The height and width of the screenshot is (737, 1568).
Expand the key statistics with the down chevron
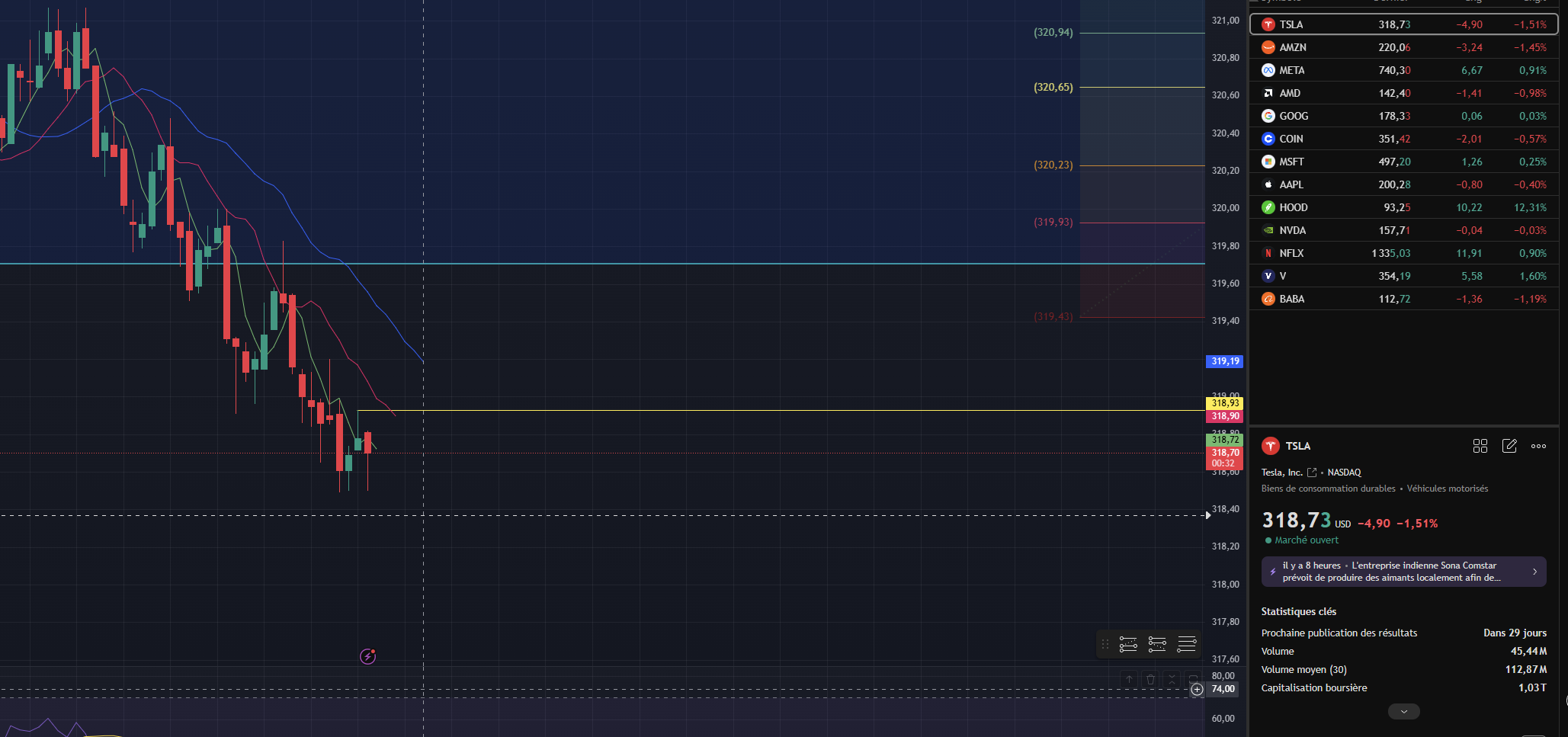tap(1404, 711)
